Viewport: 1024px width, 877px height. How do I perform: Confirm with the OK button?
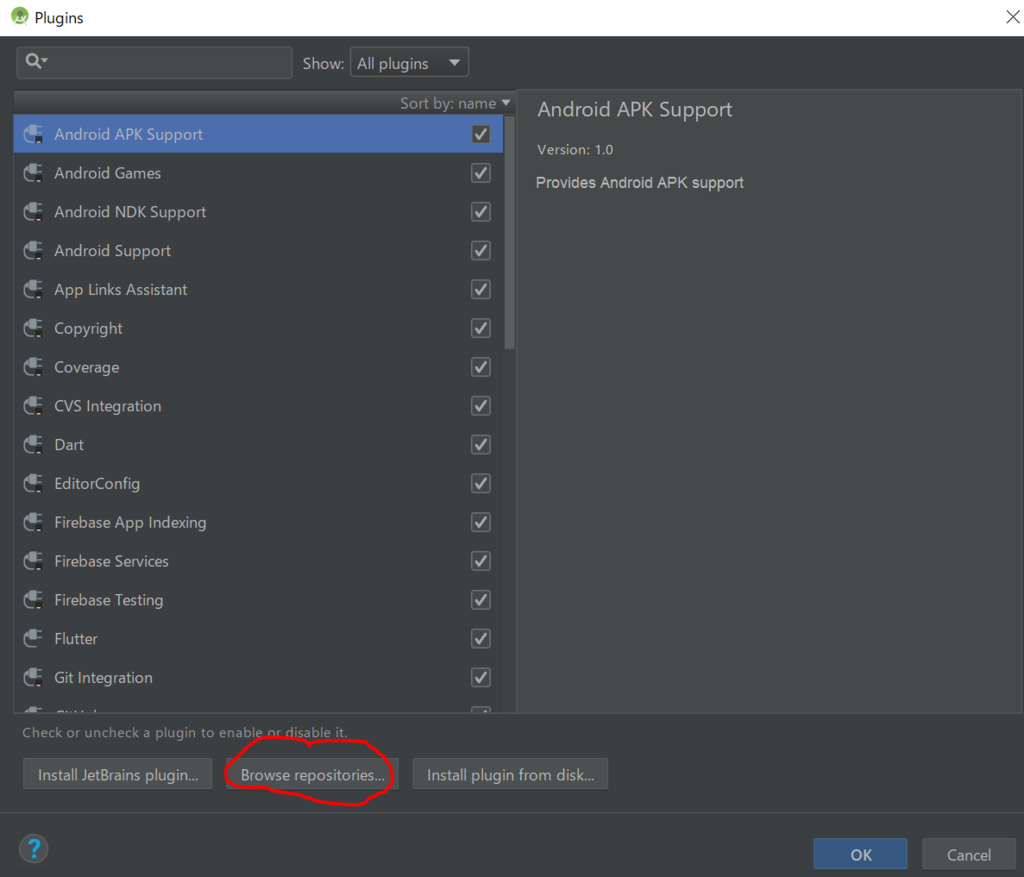coord(860,854)
